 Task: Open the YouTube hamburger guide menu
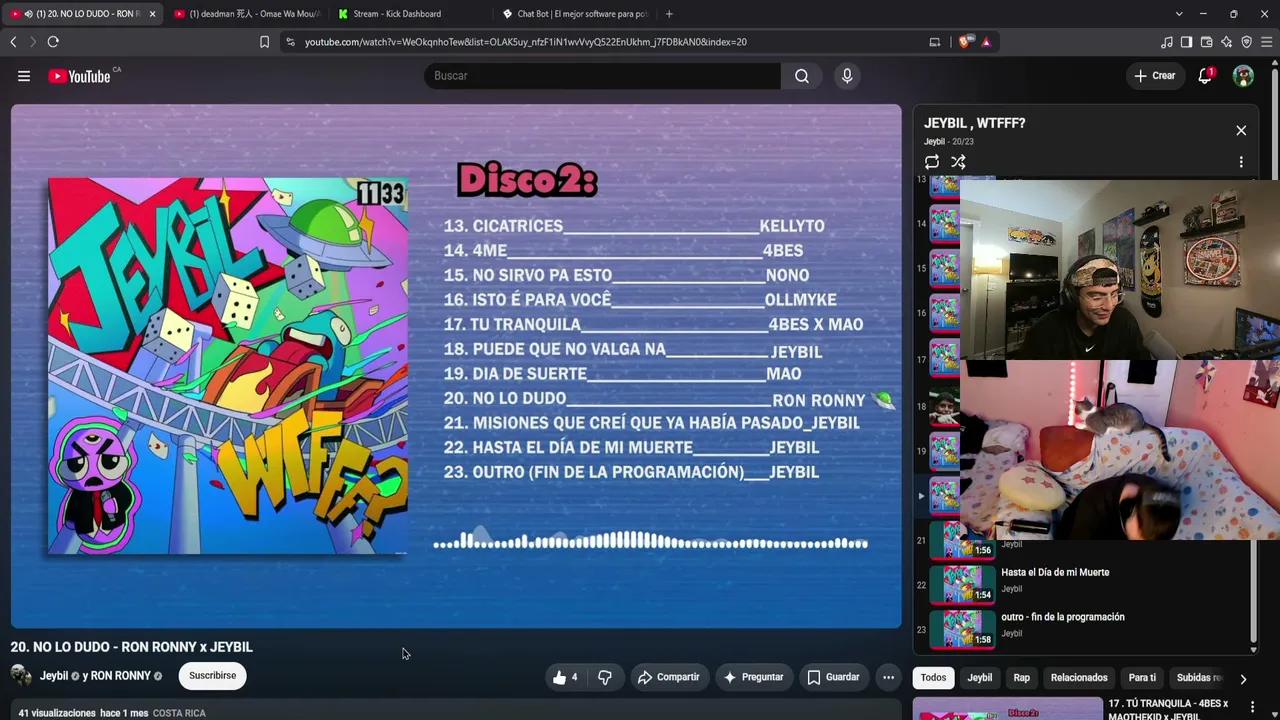tap(24, 76)
